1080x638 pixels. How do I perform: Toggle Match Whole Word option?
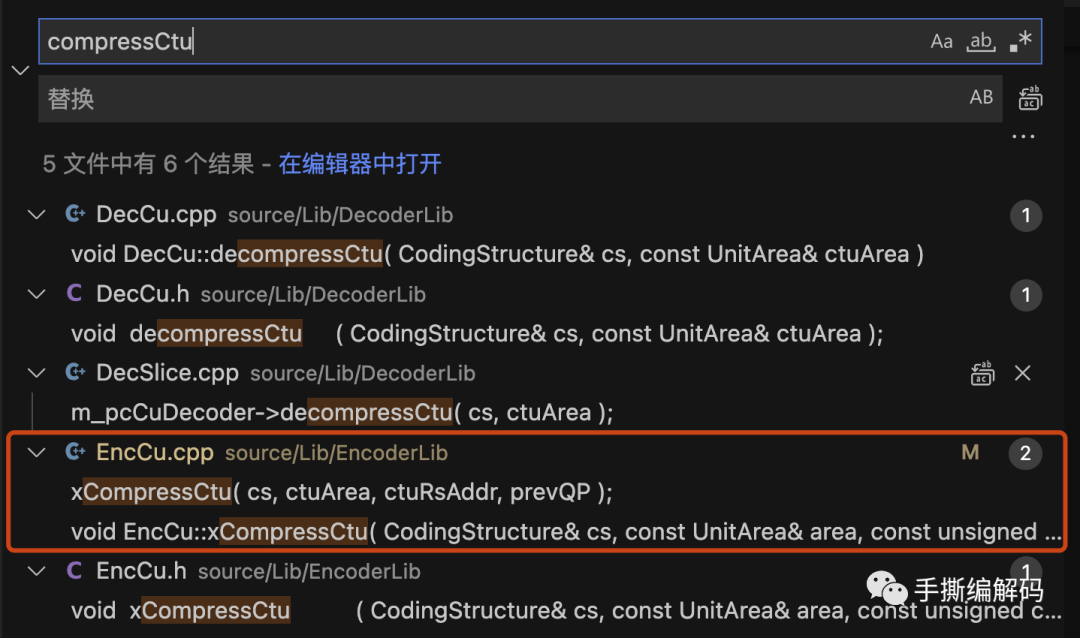click(x=981, y=41)
